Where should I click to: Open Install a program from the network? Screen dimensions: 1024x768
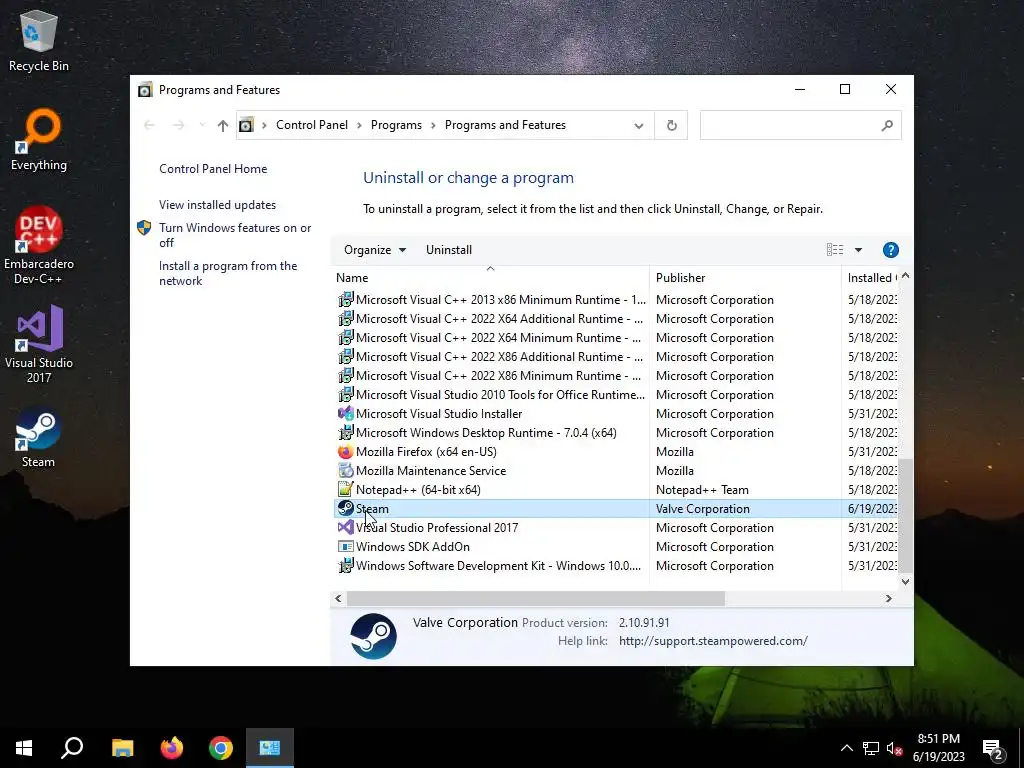point(228,274)
